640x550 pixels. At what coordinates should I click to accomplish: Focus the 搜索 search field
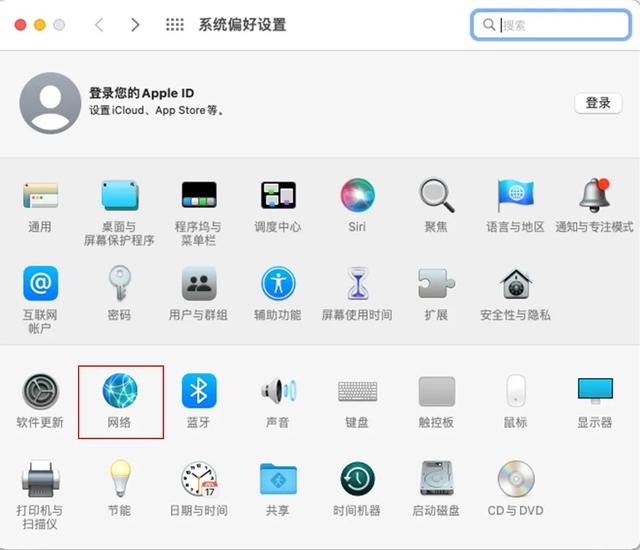[551, 25]
